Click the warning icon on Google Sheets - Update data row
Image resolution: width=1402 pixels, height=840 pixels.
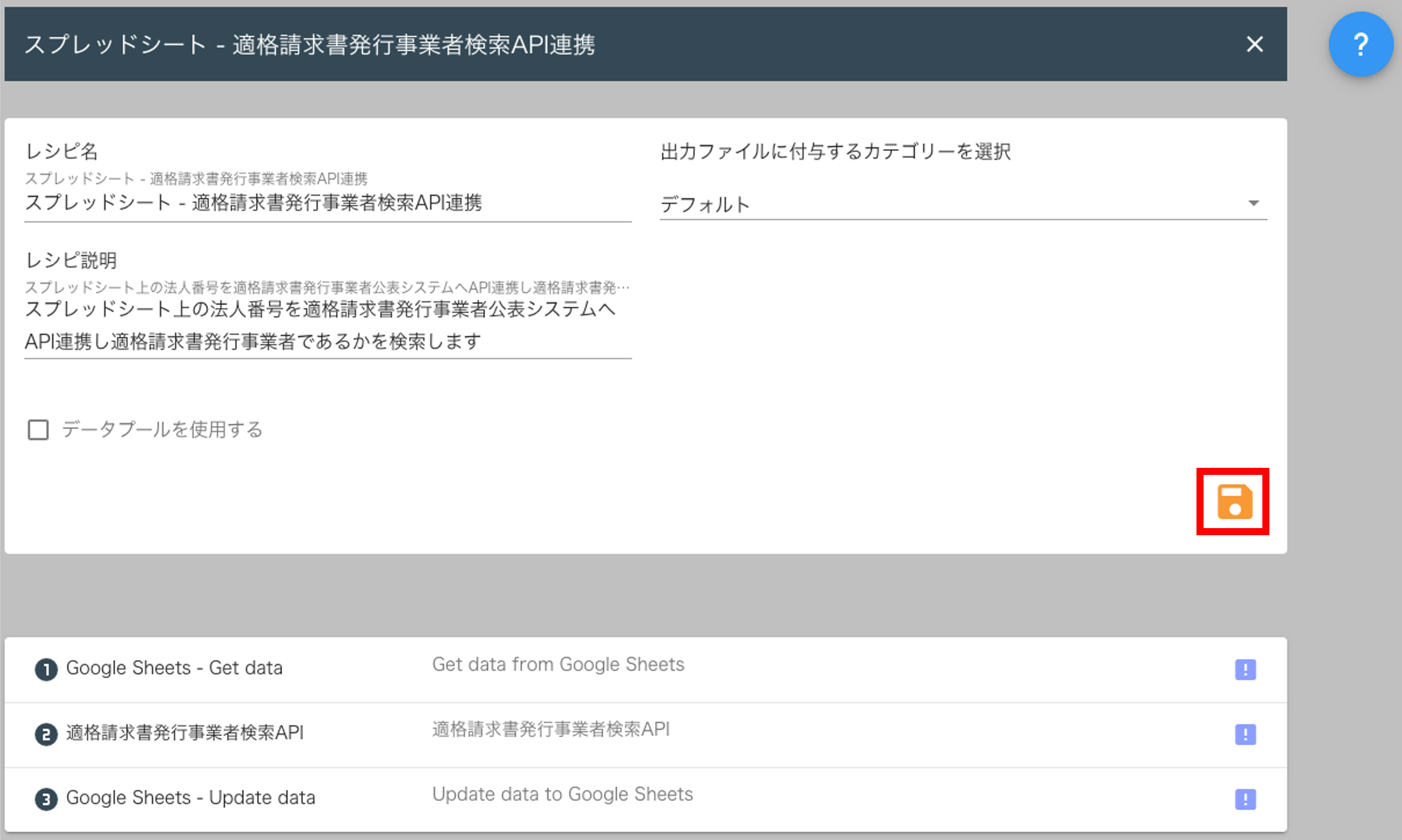[x=1245, y=799]
